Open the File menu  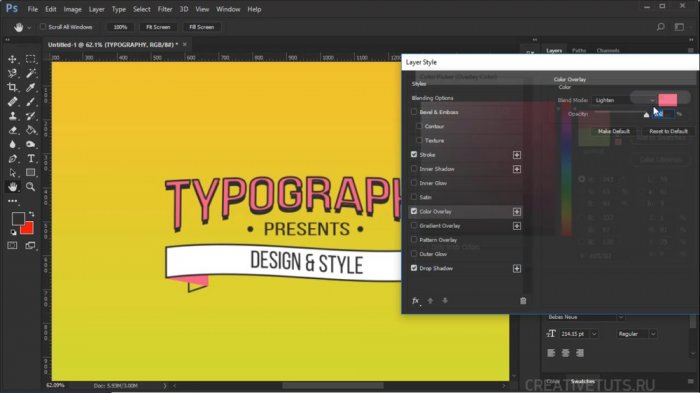coord(33,9)
